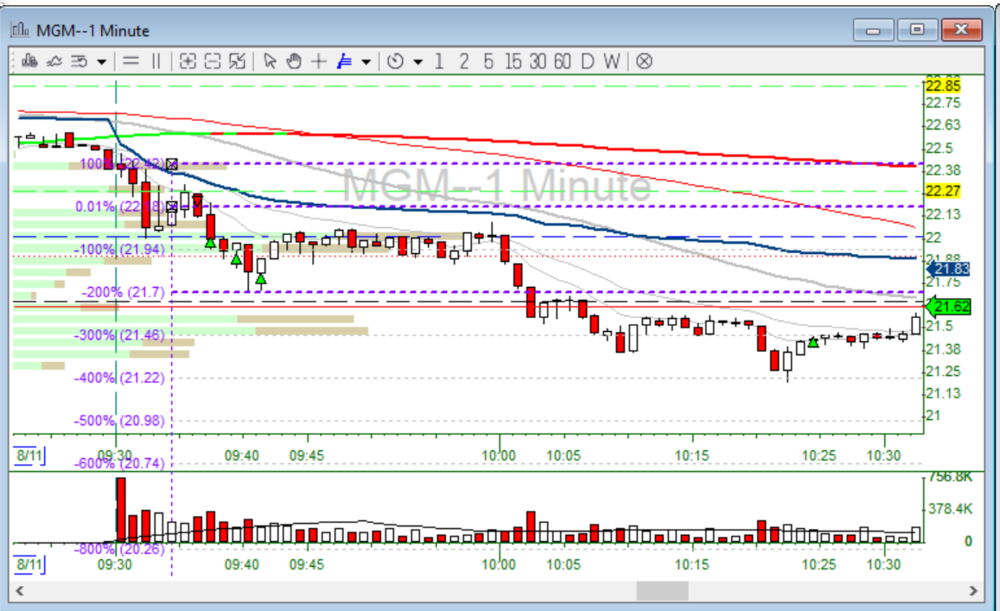
Task: Click the candlestick chart type icon
Action: [29, 61]
